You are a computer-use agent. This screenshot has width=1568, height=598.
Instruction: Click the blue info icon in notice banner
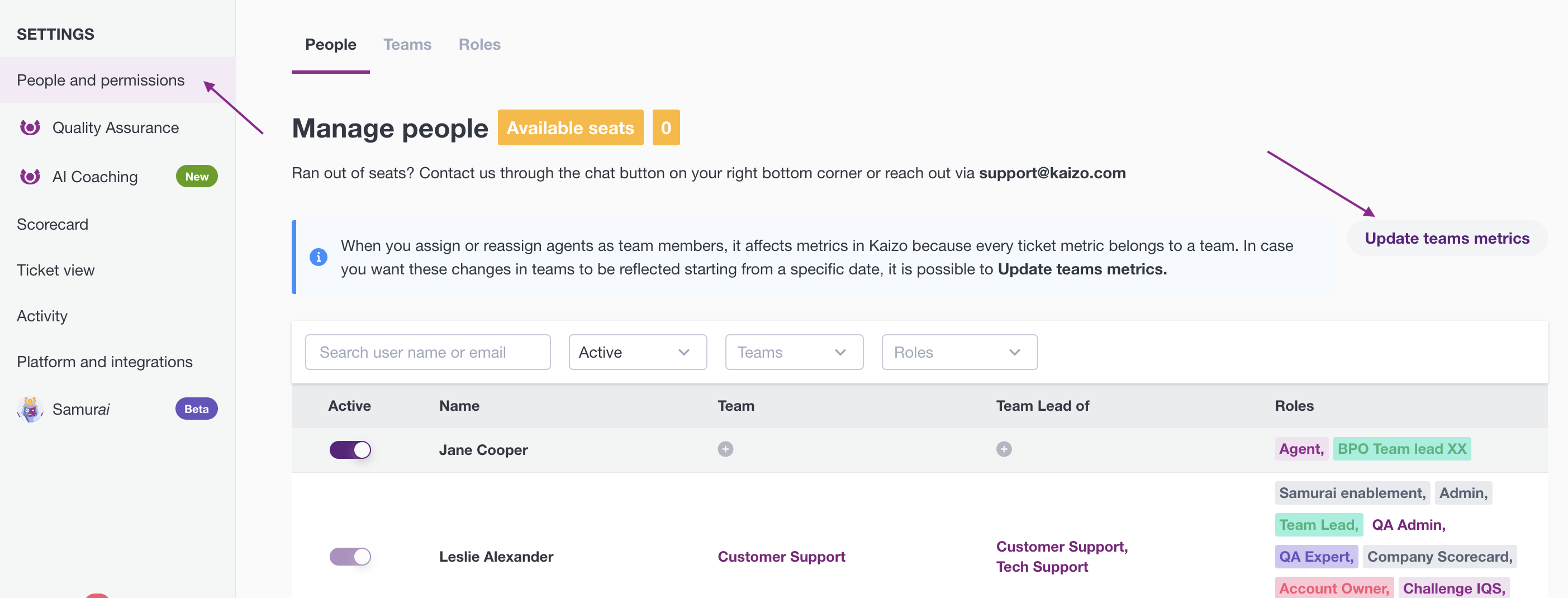click(319, 257)
